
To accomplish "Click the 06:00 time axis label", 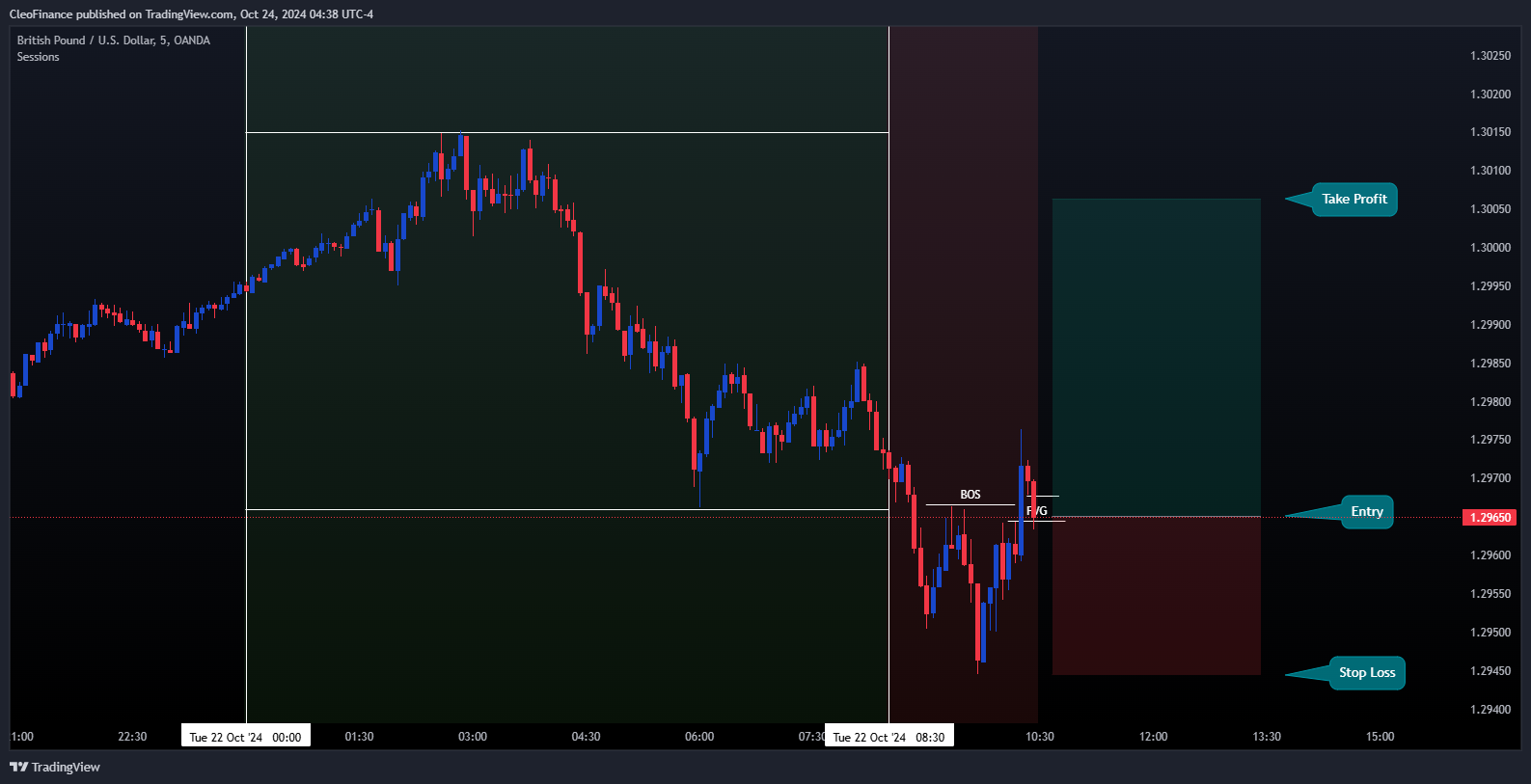I will click(699, 737).
